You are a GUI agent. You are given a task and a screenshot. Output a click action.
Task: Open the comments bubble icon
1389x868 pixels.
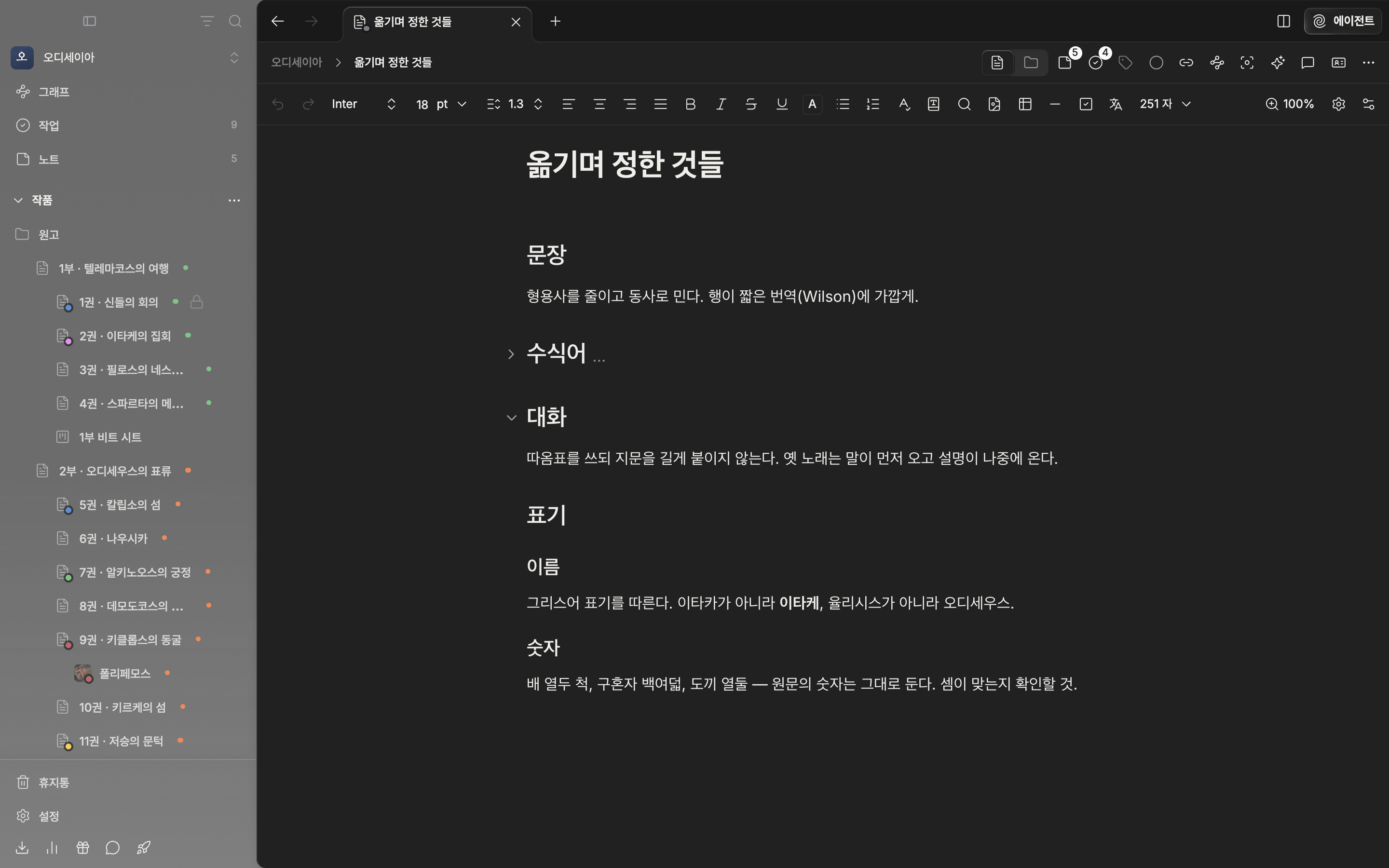[1308, 63]
